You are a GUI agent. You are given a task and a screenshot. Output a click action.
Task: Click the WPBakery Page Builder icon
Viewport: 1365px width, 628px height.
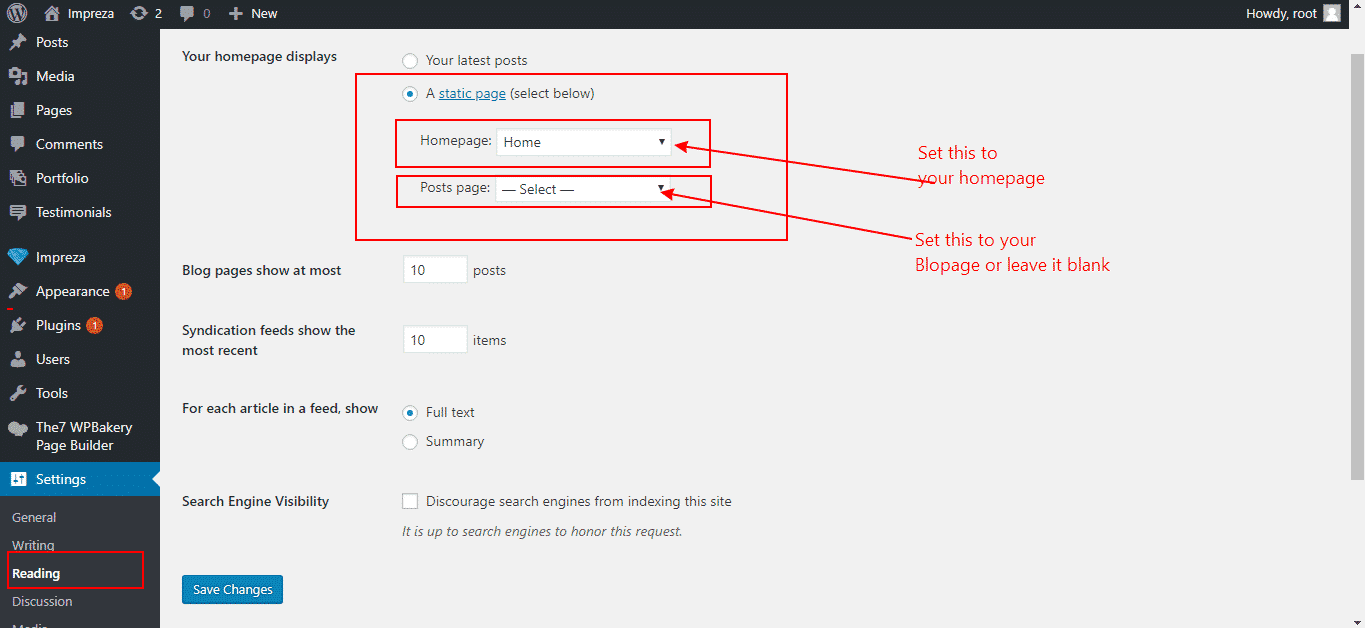[18, 427]
